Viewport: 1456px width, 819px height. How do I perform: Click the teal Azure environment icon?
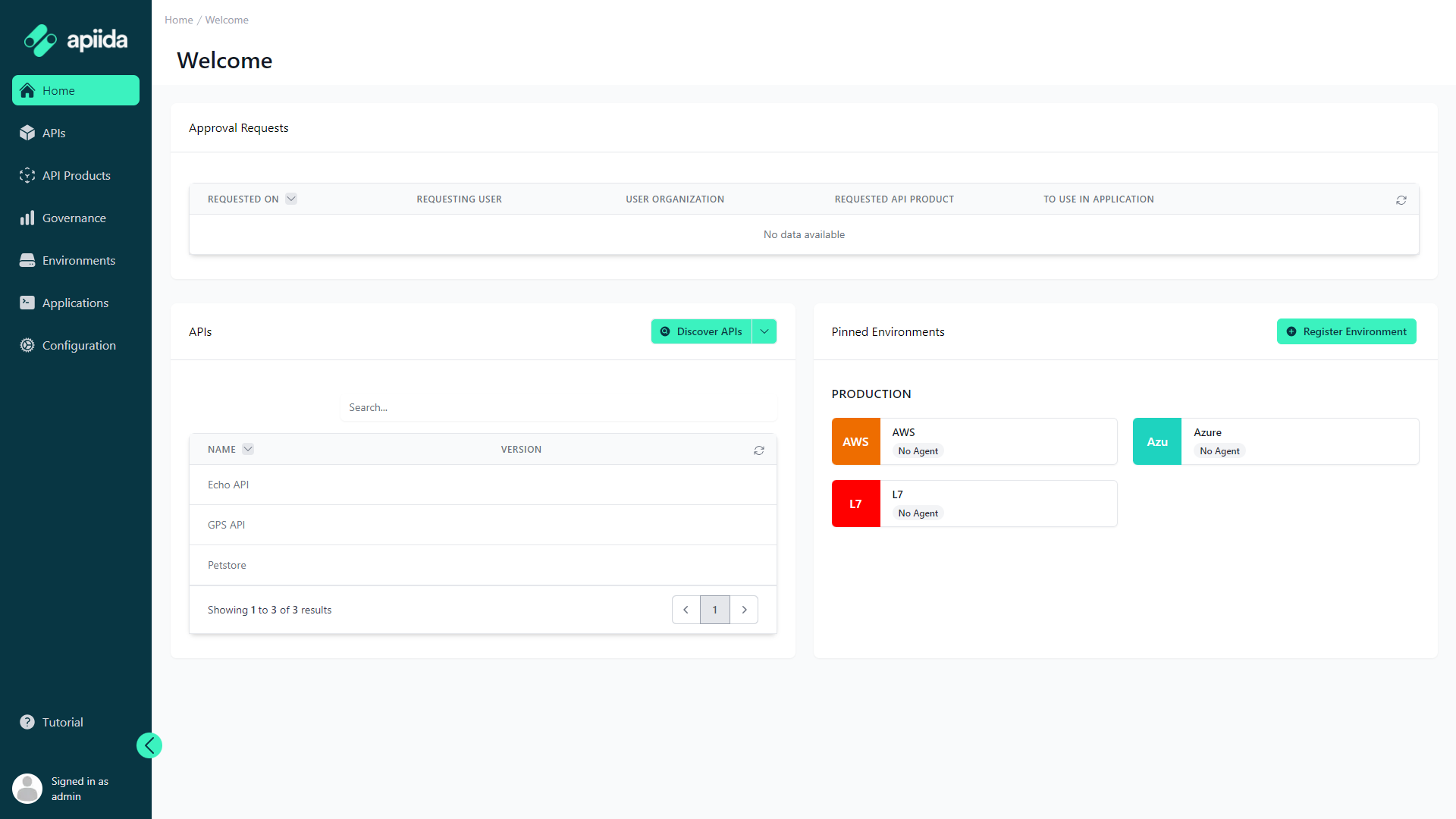[x=1156, y=441]
